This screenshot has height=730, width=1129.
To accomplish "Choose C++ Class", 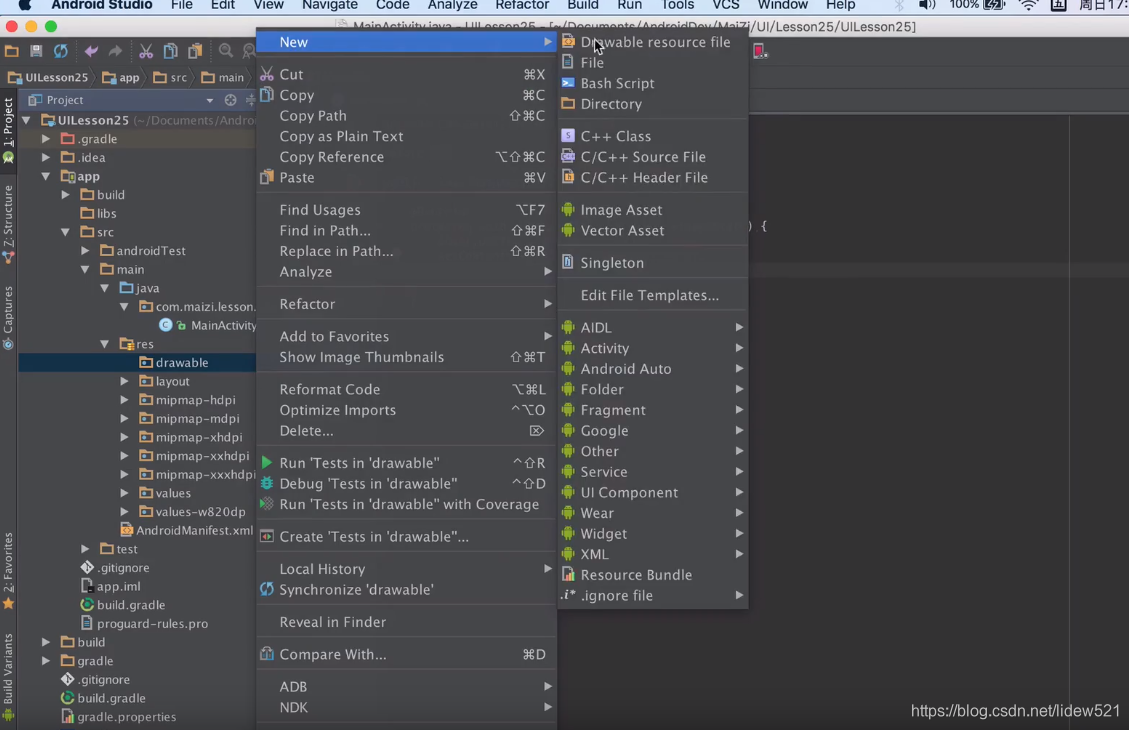I will tap(652, 136).
